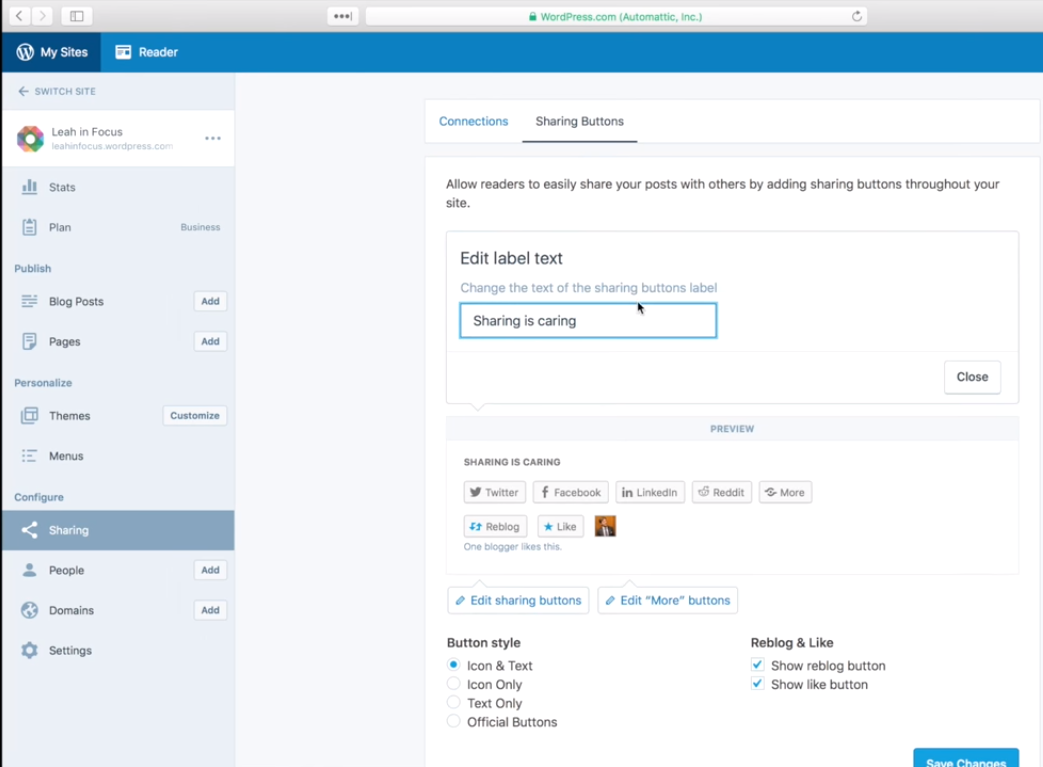The width and height of the screenshot is (1043, 767).
Task: Expand the More sharing button in preview
Action: point(785,492)
